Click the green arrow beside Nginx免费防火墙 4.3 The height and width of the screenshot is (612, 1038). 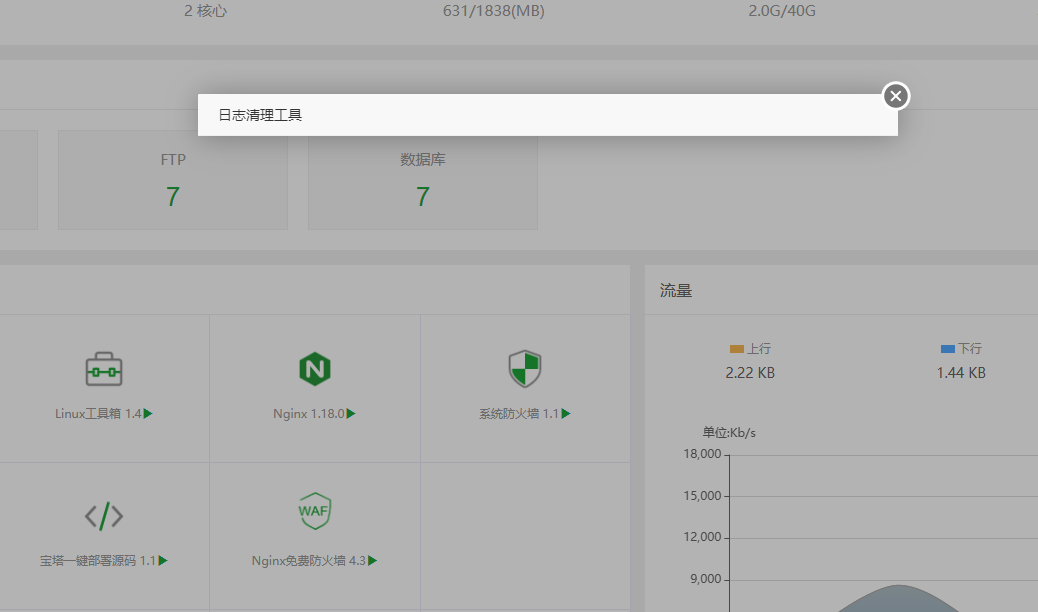click(x=373, y=561)
